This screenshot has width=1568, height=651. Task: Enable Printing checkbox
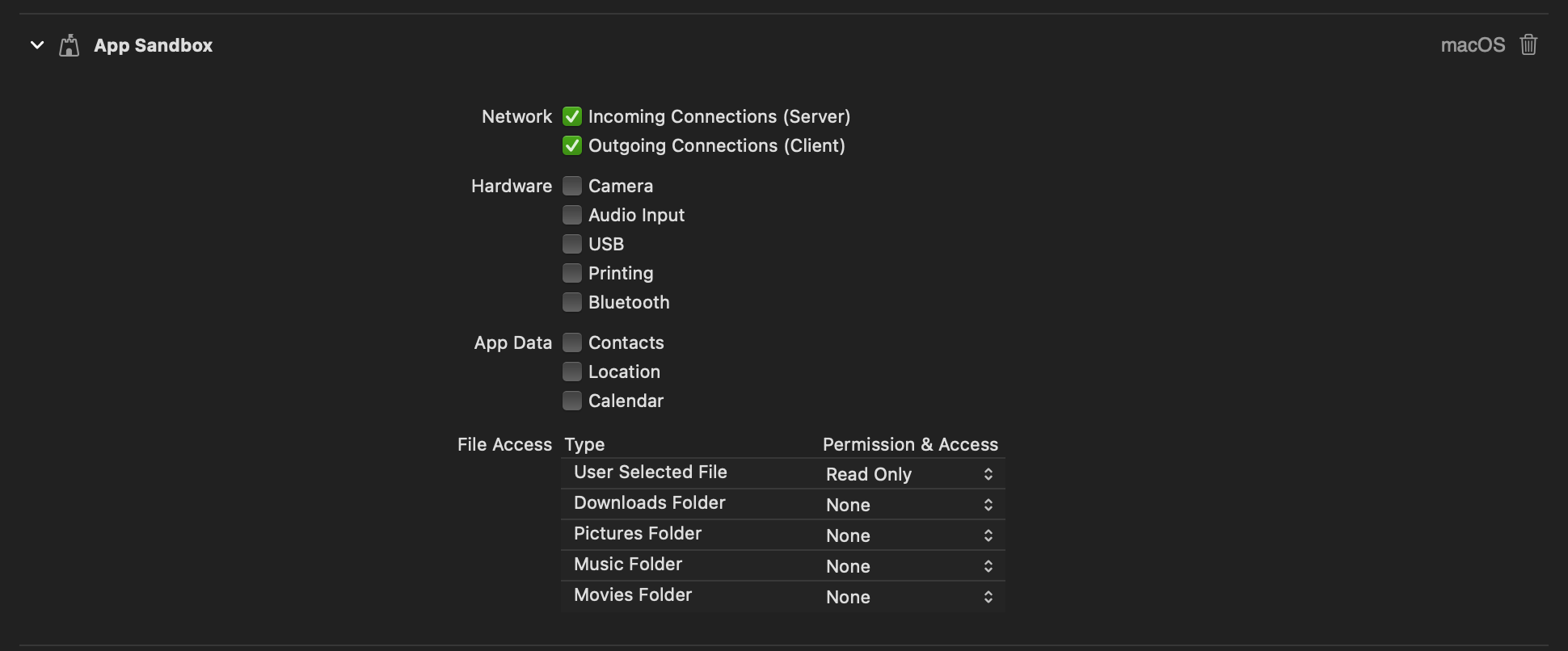tap(572, 273)
